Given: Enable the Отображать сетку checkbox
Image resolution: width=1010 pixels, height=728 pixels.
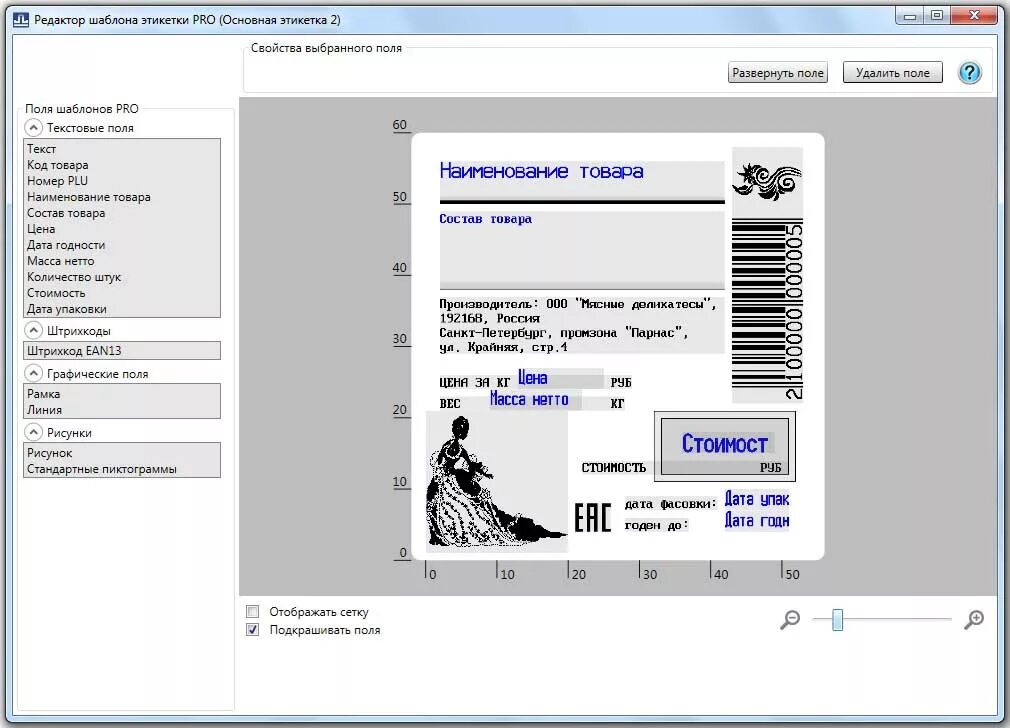Looking at the screenshot, I should [x=252, y=611].
